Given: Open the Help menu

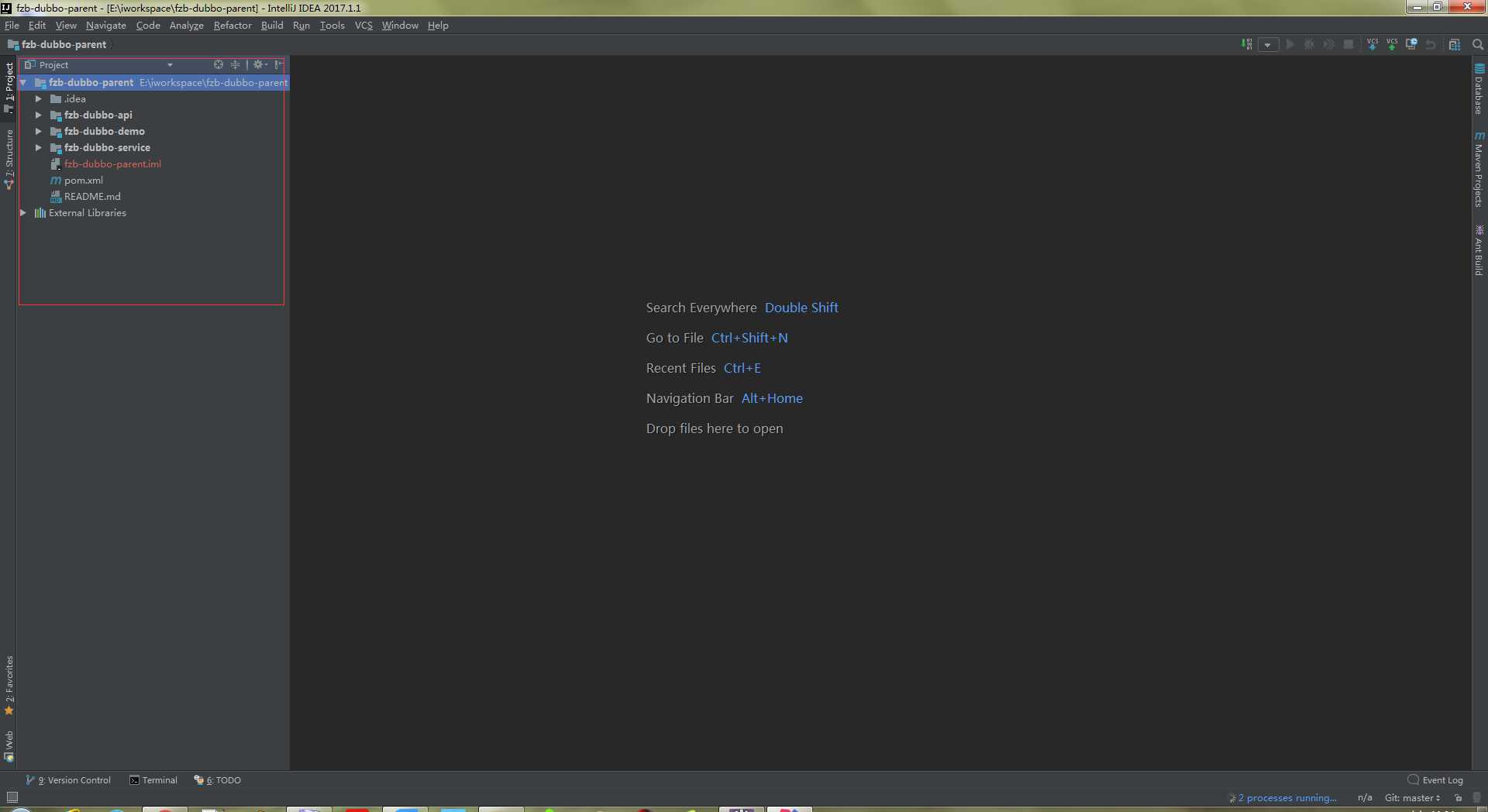Looking at the screenshot, I should click(x=438, y=25).
